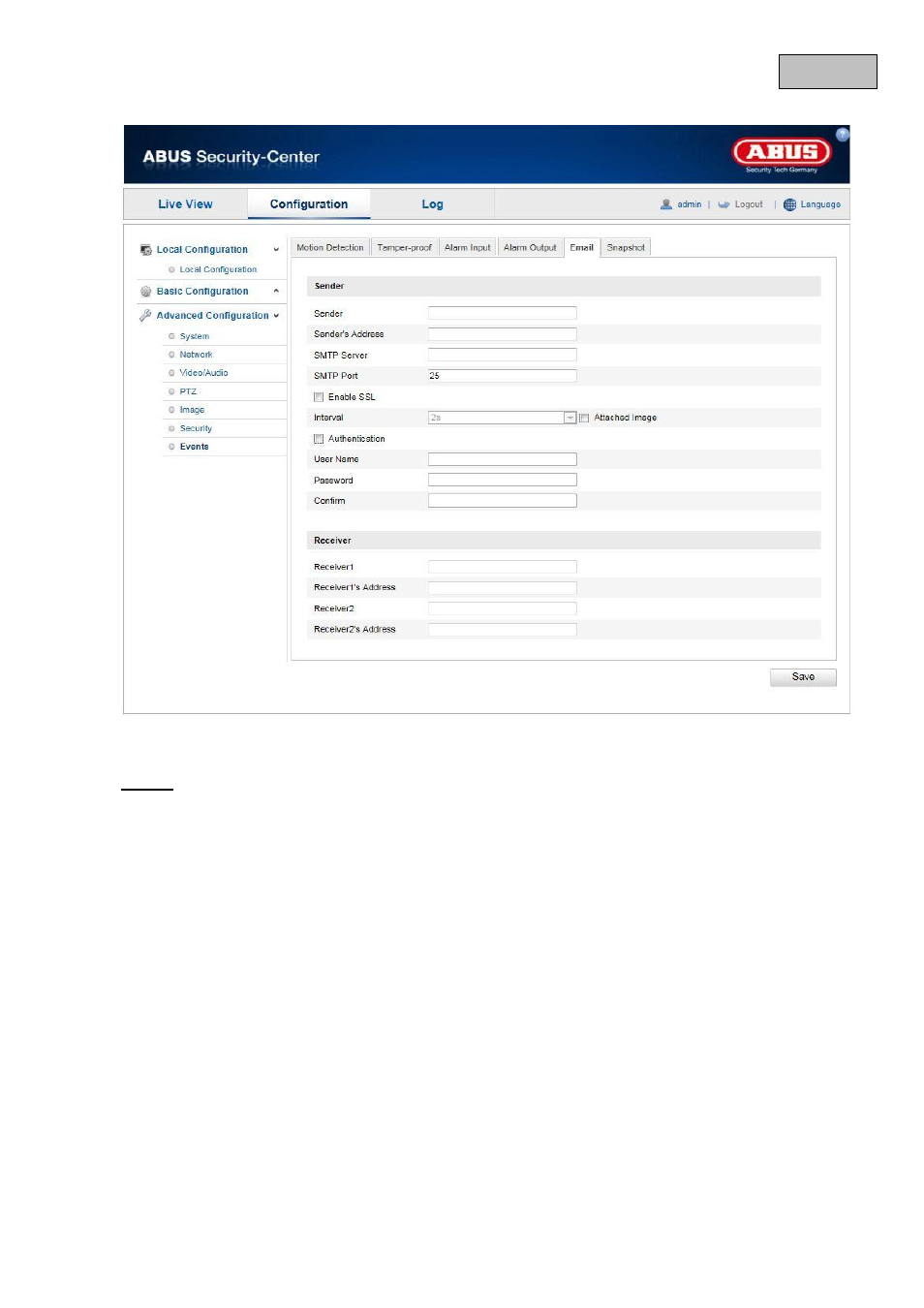The image size is (924, 1308).
Task: Enable the Authentication checkbox
Action: point(319,439)
